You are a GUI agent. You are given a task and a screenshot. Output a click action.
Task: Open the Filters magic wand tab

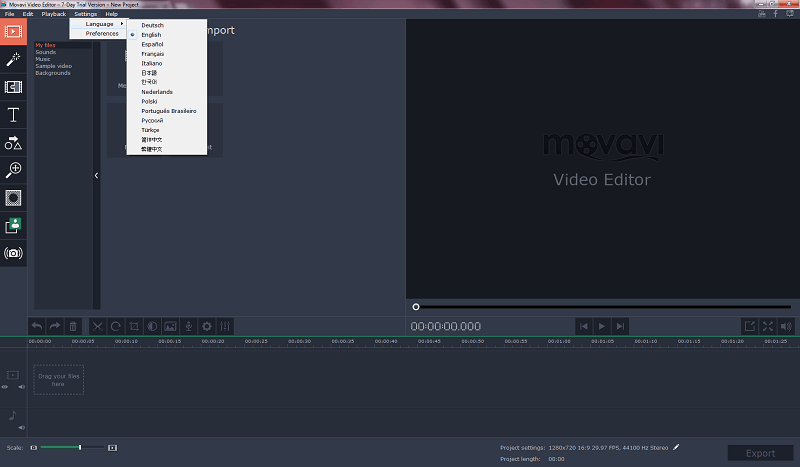[x=13, y=59]
